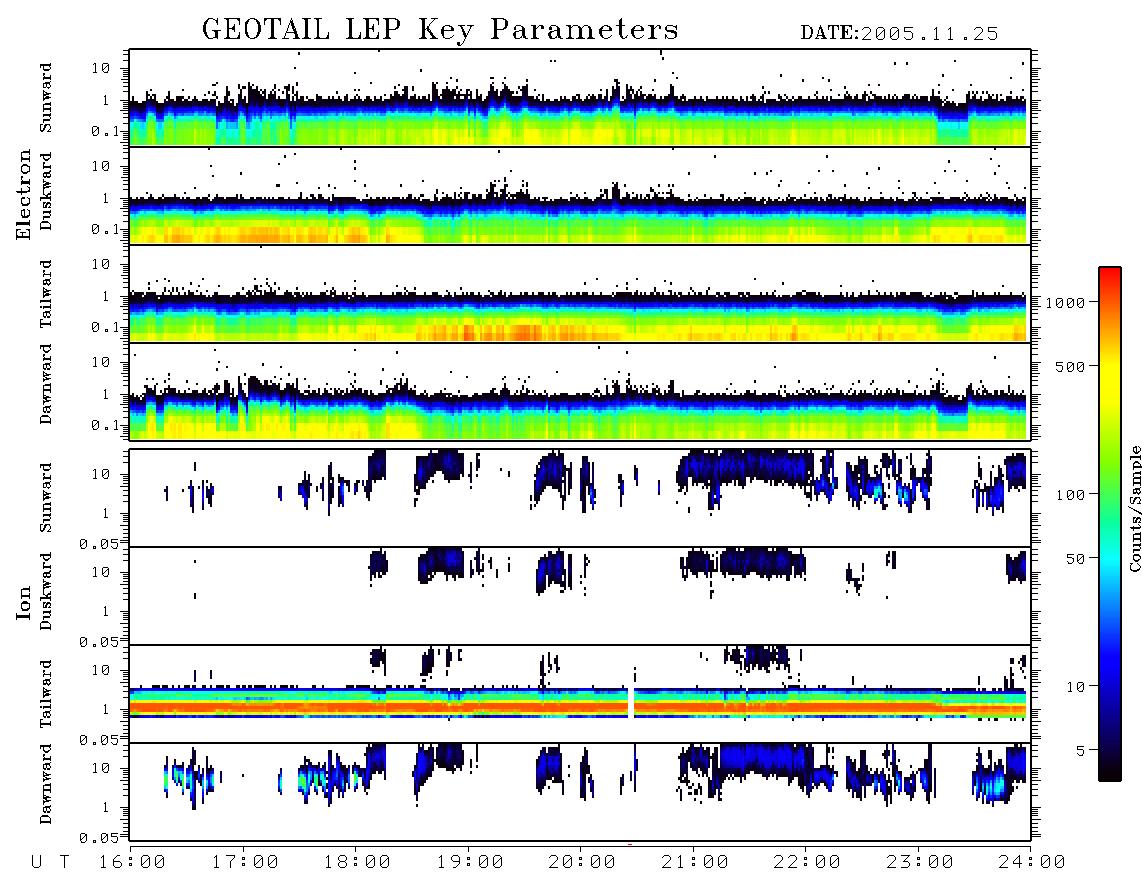This screenshot has height=880, width=1142.
Task: Click the Electron Tailward panel label
Action: (x=46, y=294)
